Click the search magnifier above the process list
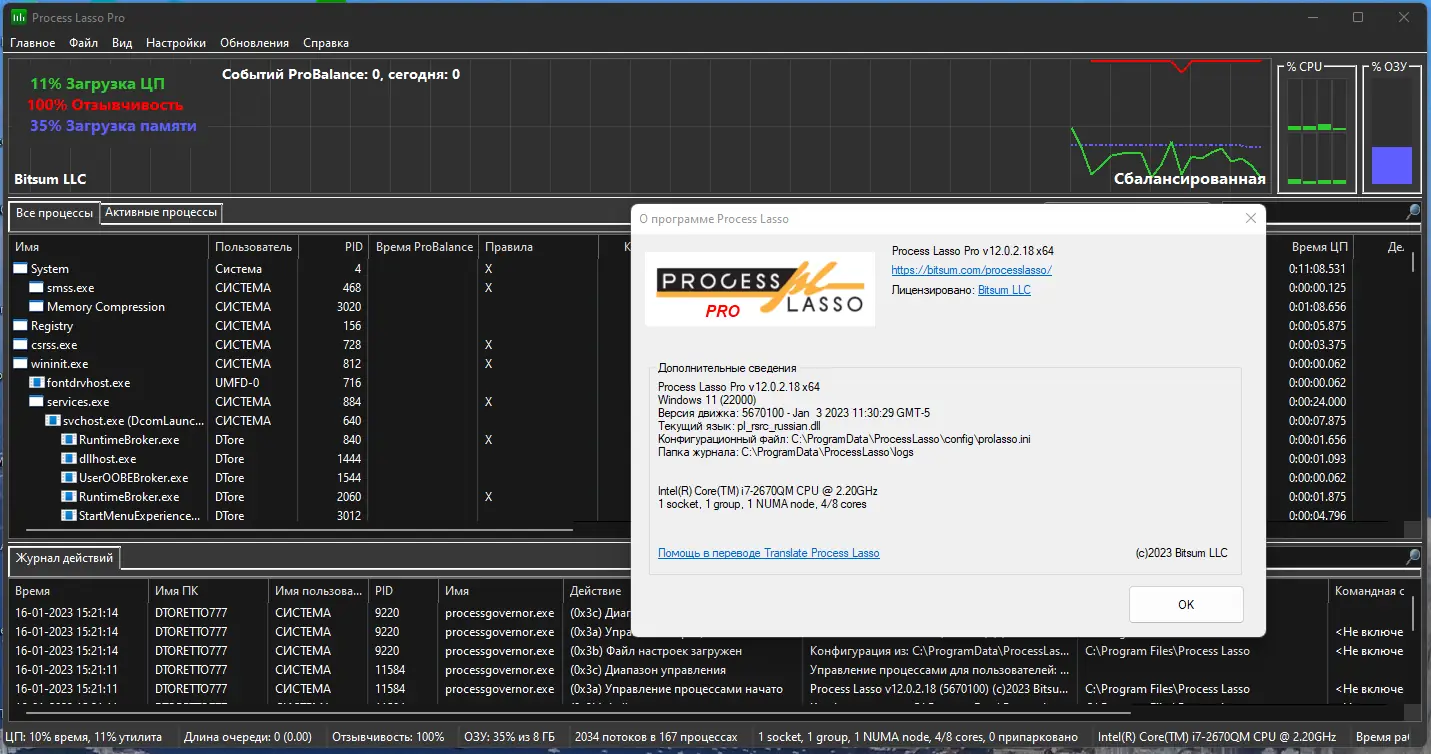The width and height of the screenshot is (1431, 754). click(1413, 212)
